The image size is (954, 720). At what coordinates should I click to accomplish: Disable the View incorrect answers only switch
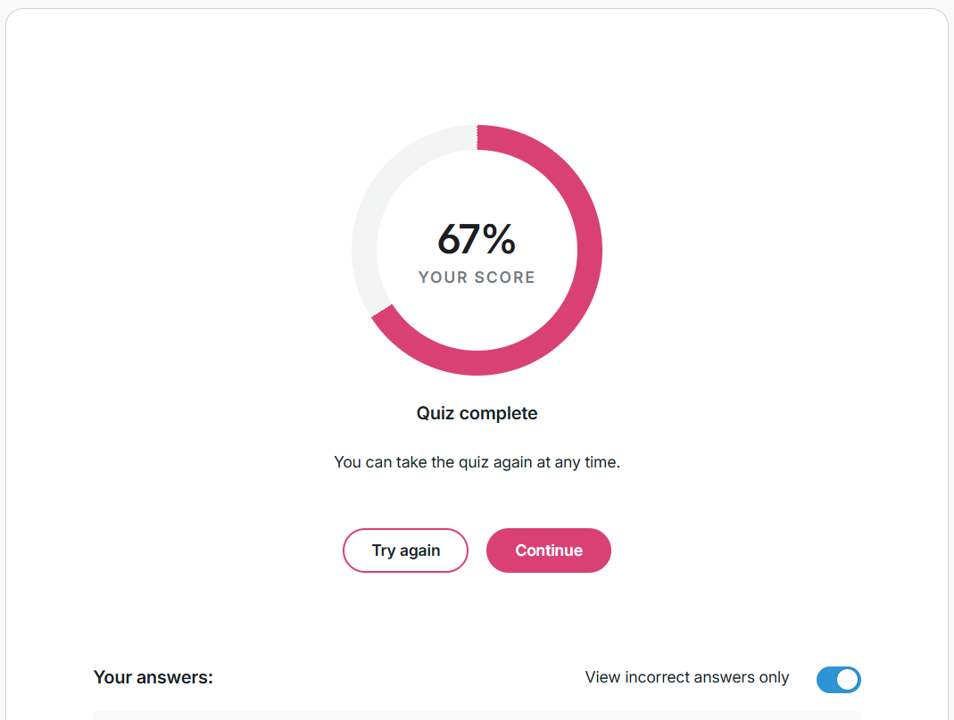pos(838,680)
